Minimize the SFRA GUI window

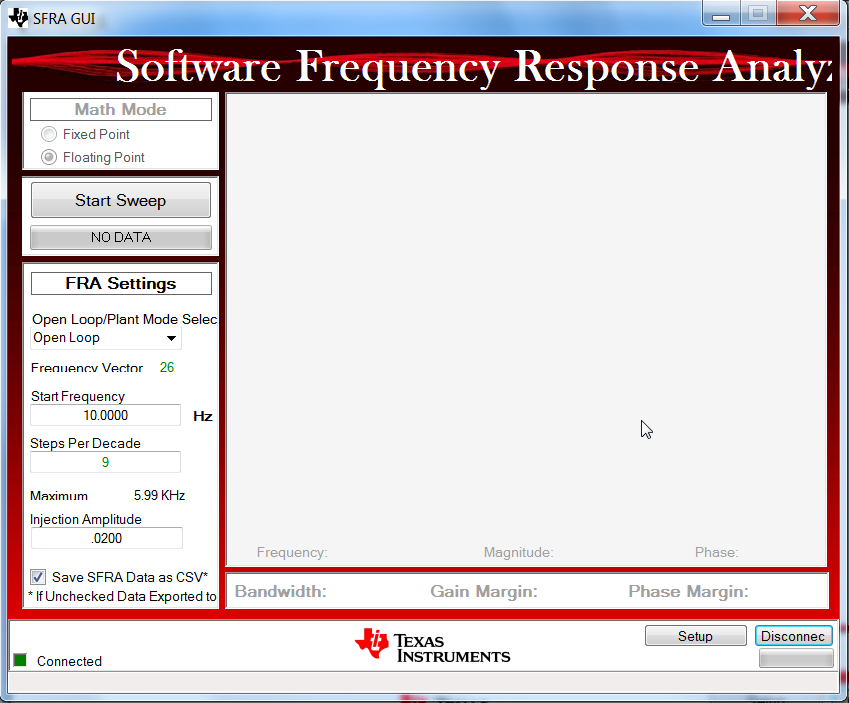[720, 14]
